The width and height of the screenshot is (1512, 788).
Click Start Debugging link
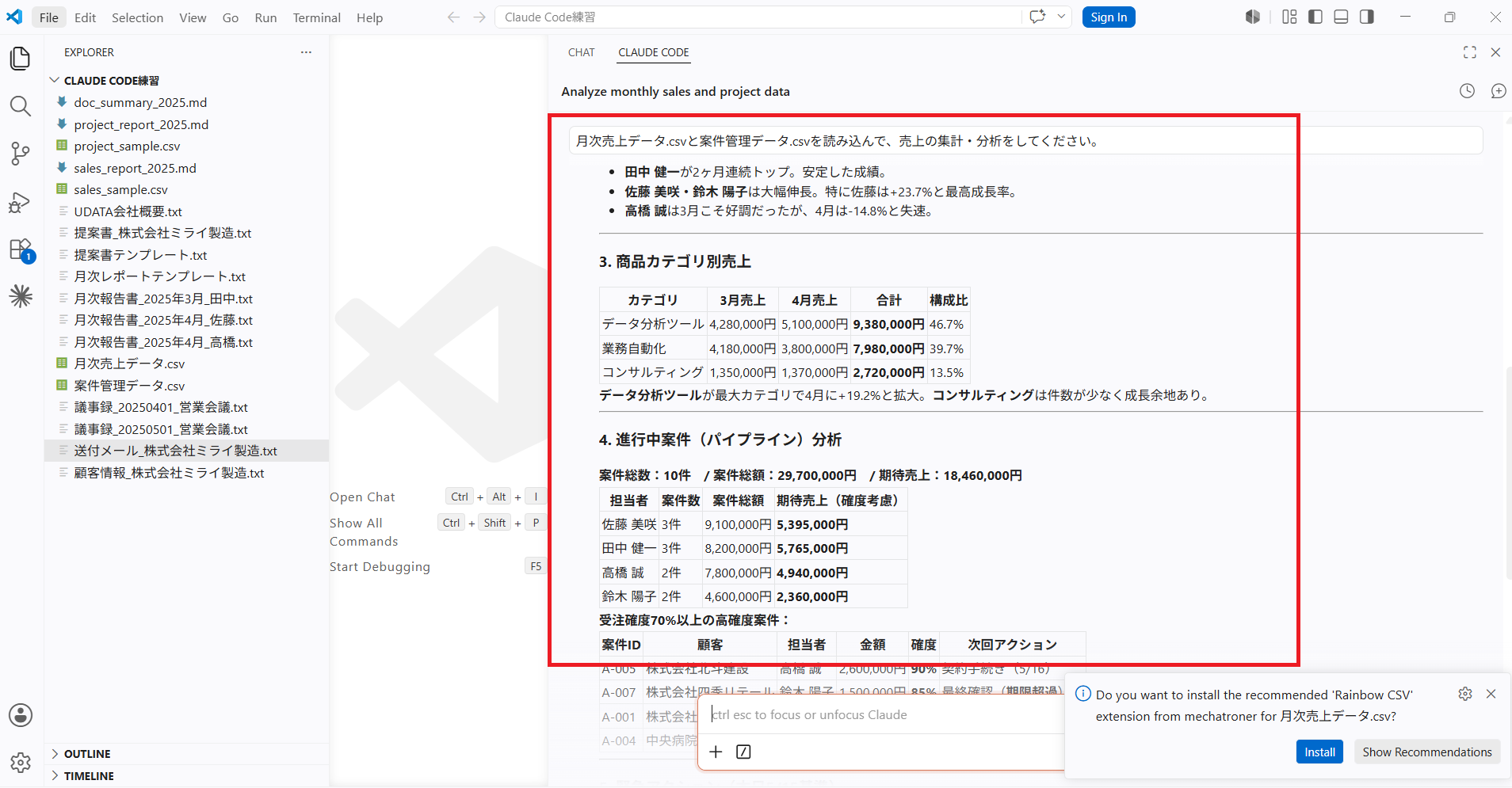click(380, 567)
